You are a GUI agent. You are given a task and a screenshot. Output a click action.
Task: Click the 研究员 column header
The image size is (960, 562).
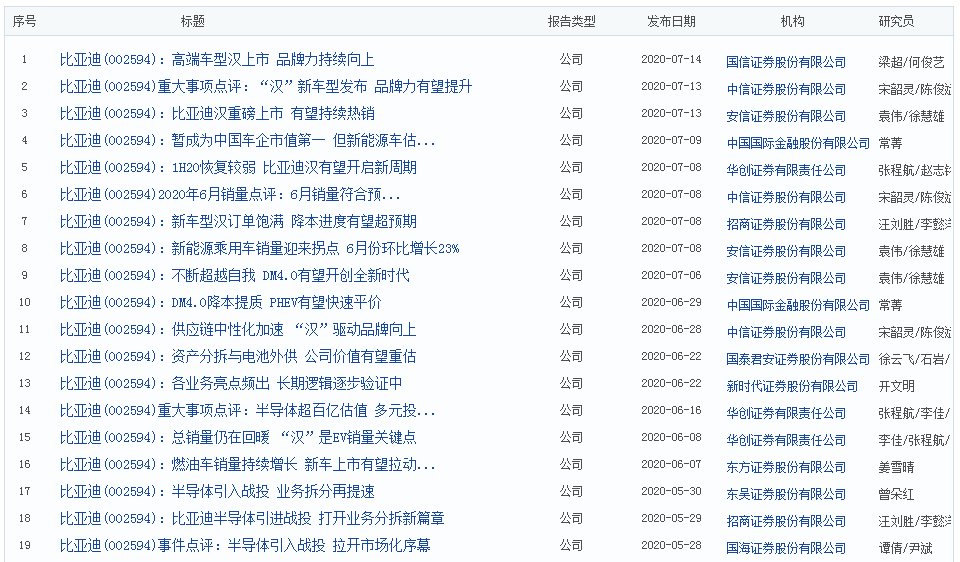tap(896, 21)
